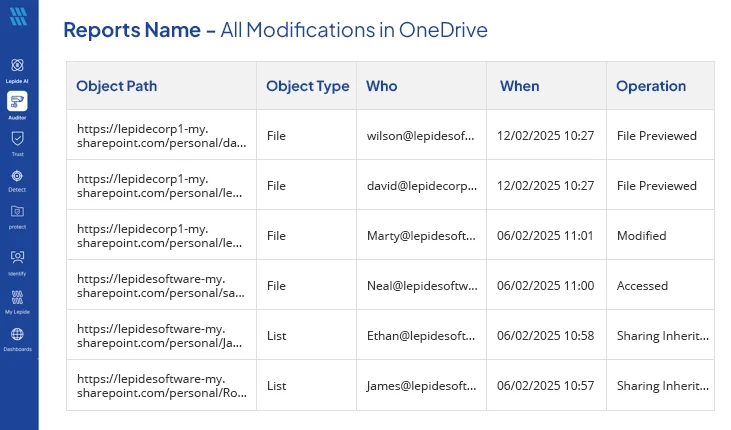Click the 06/02/2025 11:01 timestamp
This screenshot has height=430, width=731.
[545, 236]
